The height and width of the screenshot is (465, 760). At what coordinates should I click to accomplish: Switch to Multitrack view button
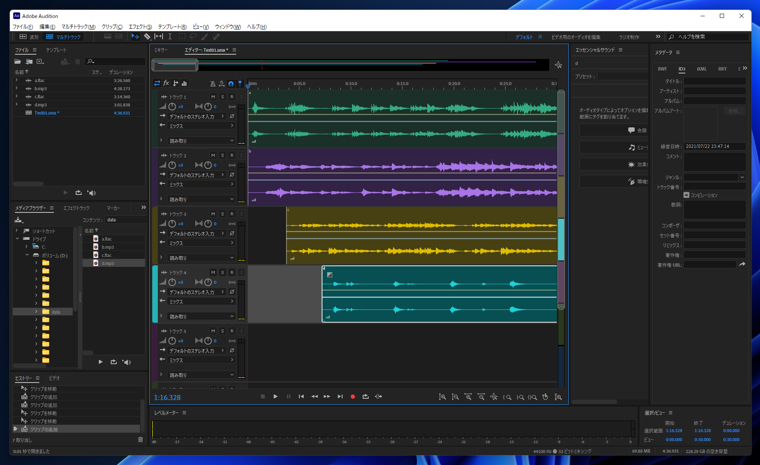[x=63, y=37]
